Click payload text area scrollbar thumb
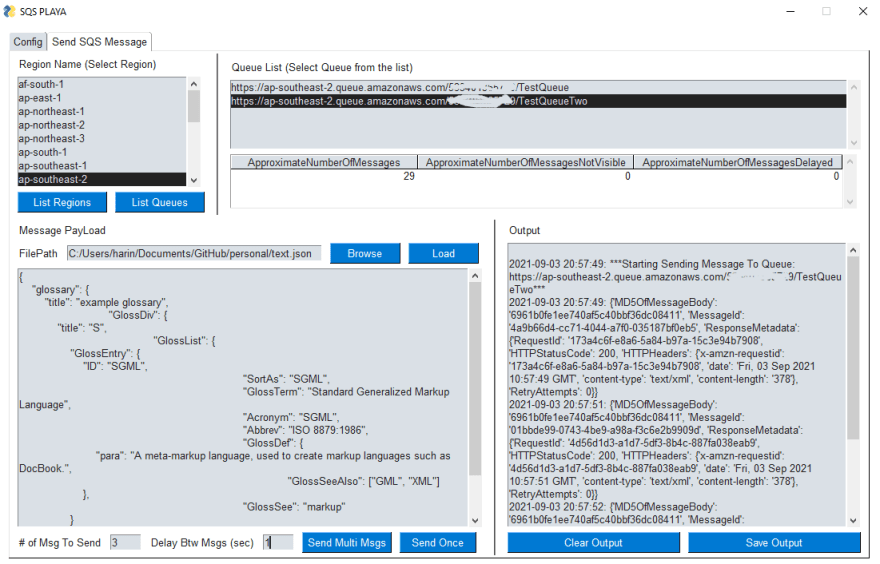The image size is (880, 564). pyautogui.click(x=475, y=379)
